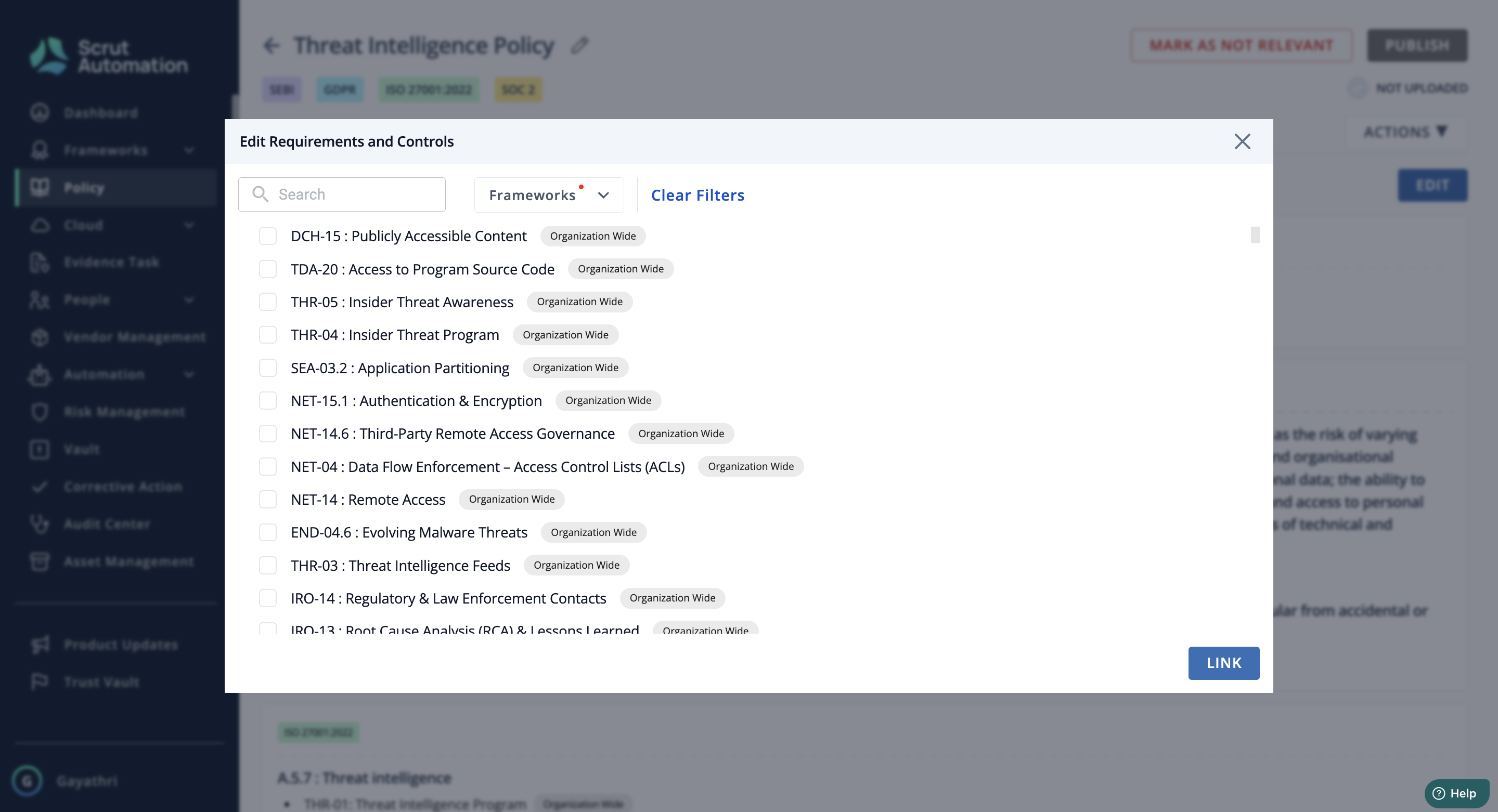Click the PUBLISH button
Viewport: 1498px width, 812px height.
(1417, 45)
